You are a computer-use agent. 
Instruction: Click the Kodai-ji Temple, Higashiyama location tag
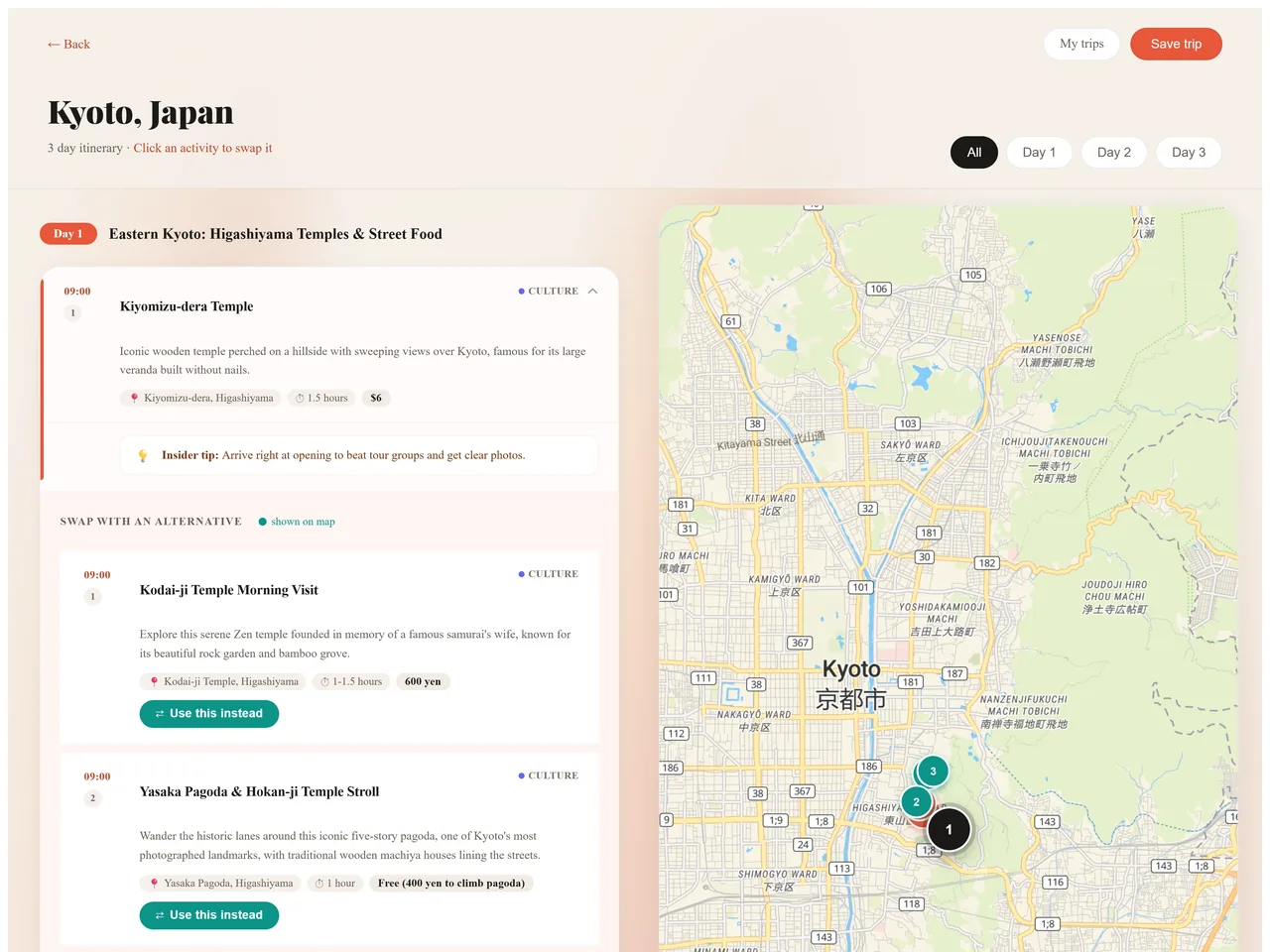click(x=223, y=681)
